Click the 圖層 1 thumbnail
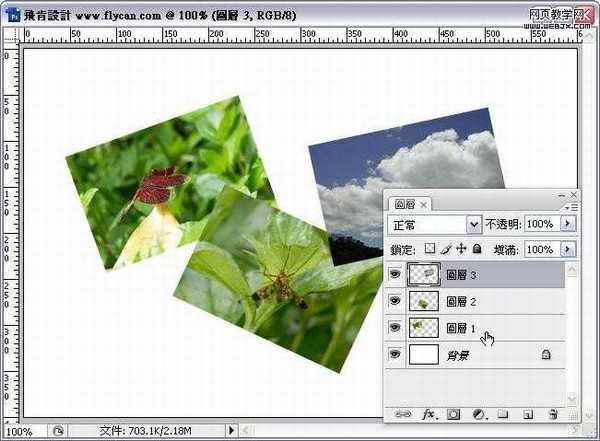 tap(424, 328)
